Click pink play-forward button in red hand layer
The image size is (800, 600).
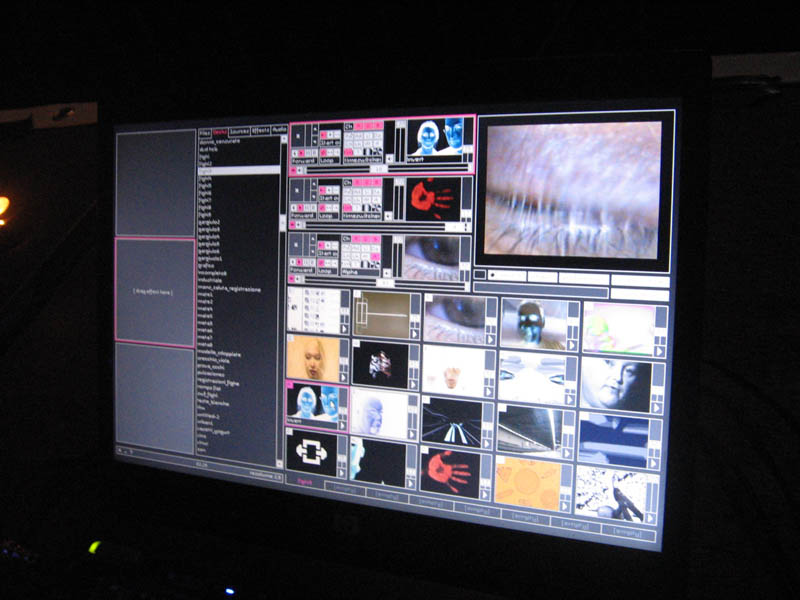click(300, 208)
